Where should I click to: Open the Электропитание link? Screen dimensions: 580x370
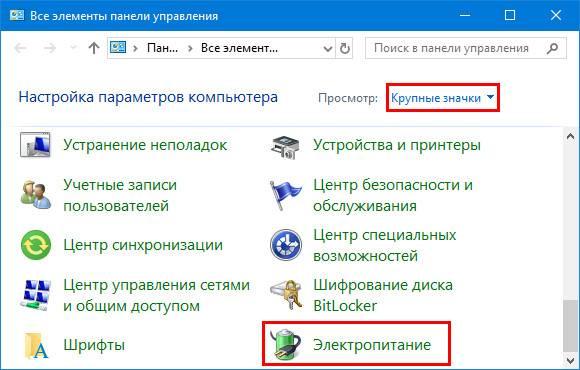pos(372,345)
